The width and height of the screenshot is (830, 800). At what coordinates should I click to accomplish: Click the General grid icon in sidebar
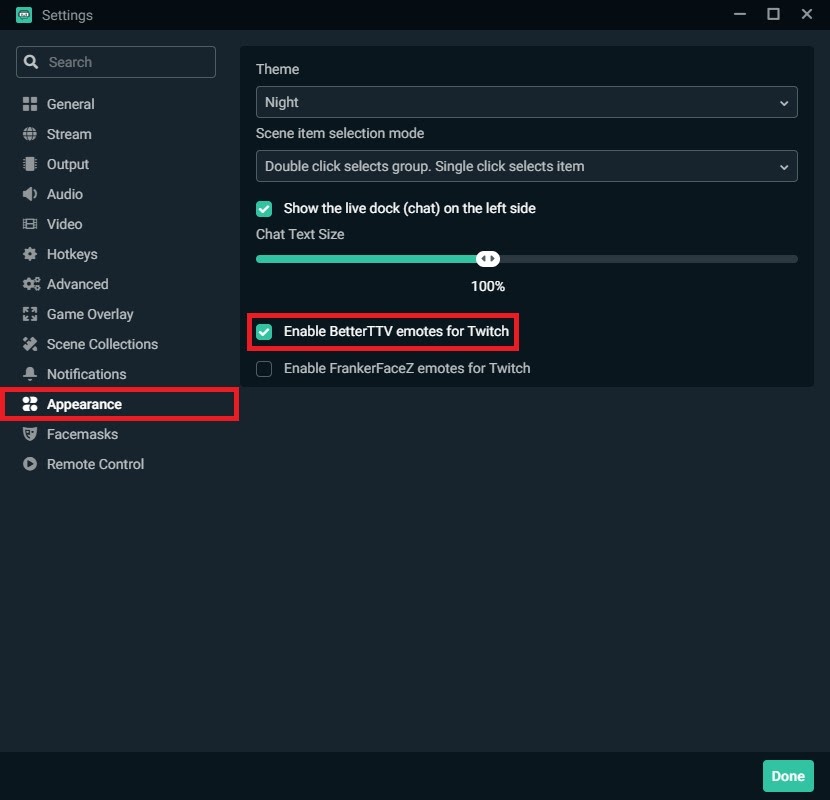pos(30,104)
